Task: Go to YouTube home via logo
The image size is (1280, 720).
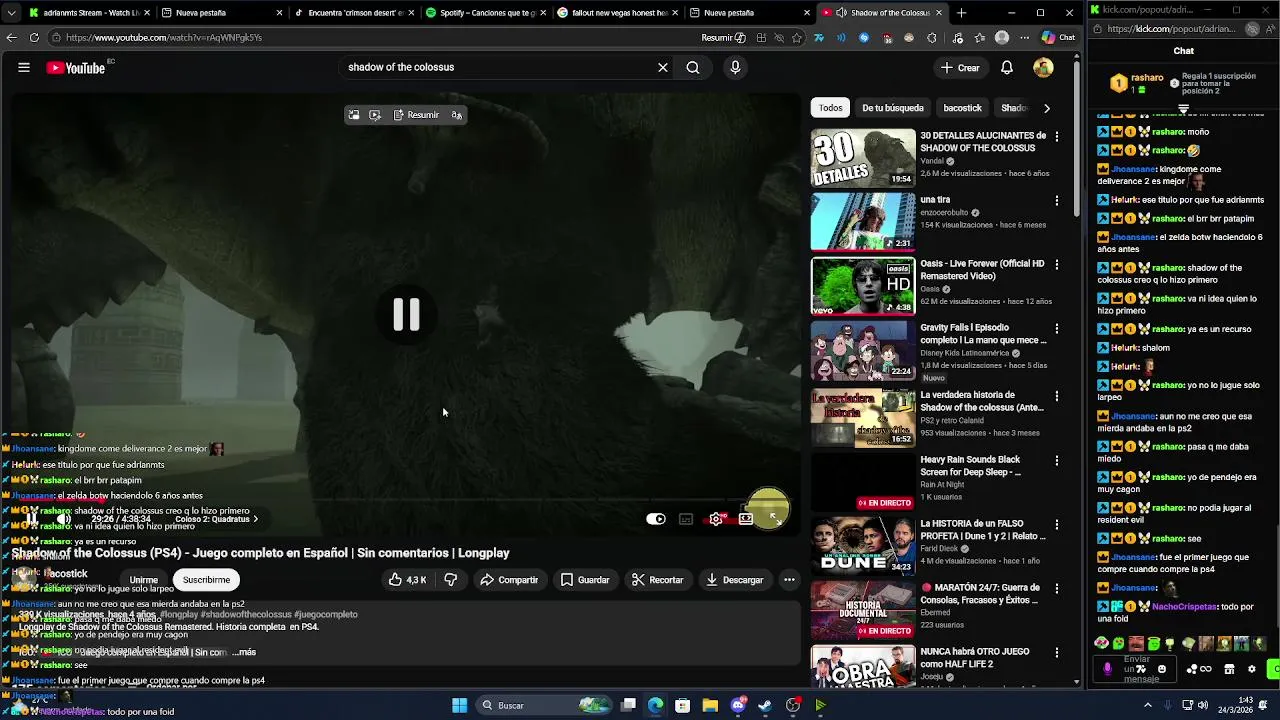Action: pyautogui.click(x=76, y=68)
